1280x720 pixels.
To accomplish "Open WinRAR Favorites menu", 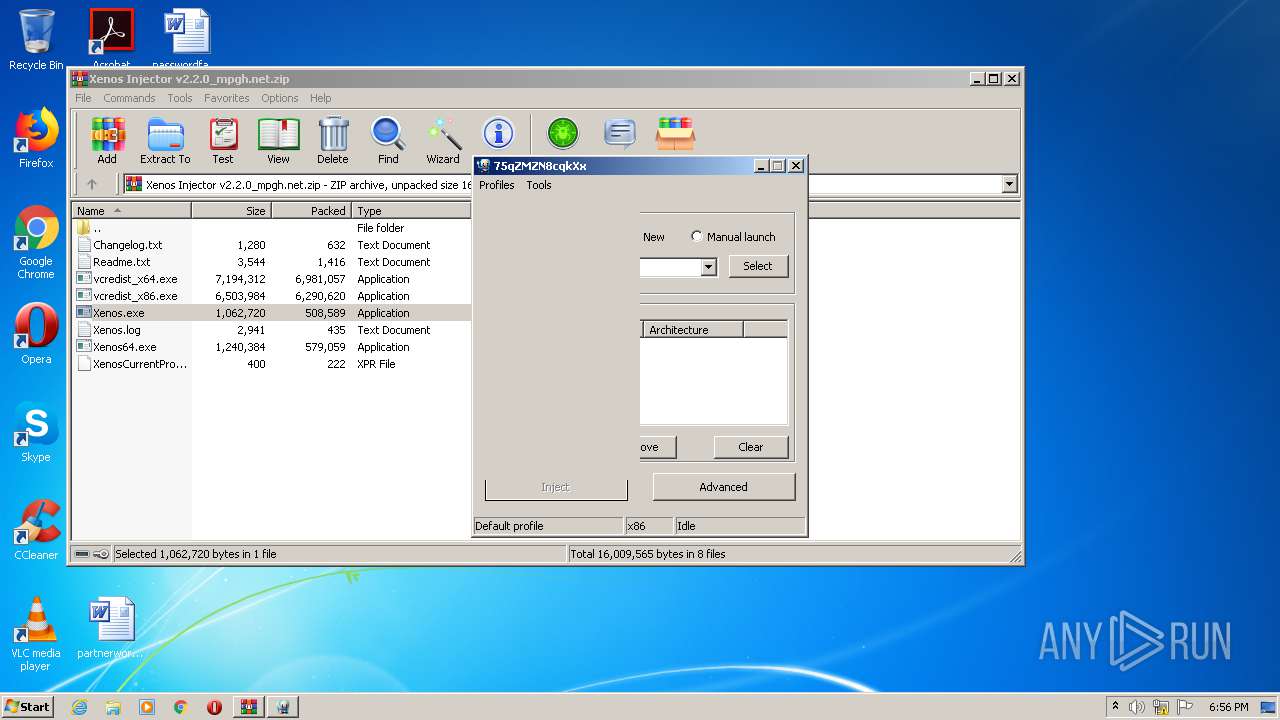I will pos(227,98).
